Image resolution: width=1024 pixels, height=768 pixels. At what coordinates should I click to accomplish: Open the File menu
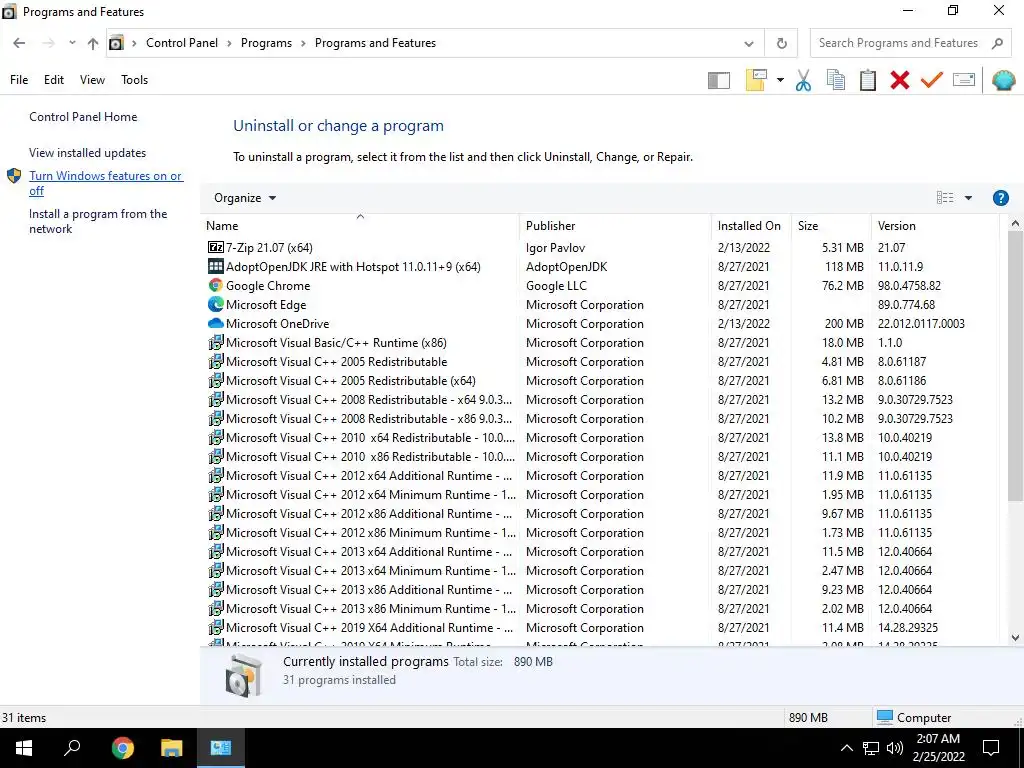[x=19, y=80]
